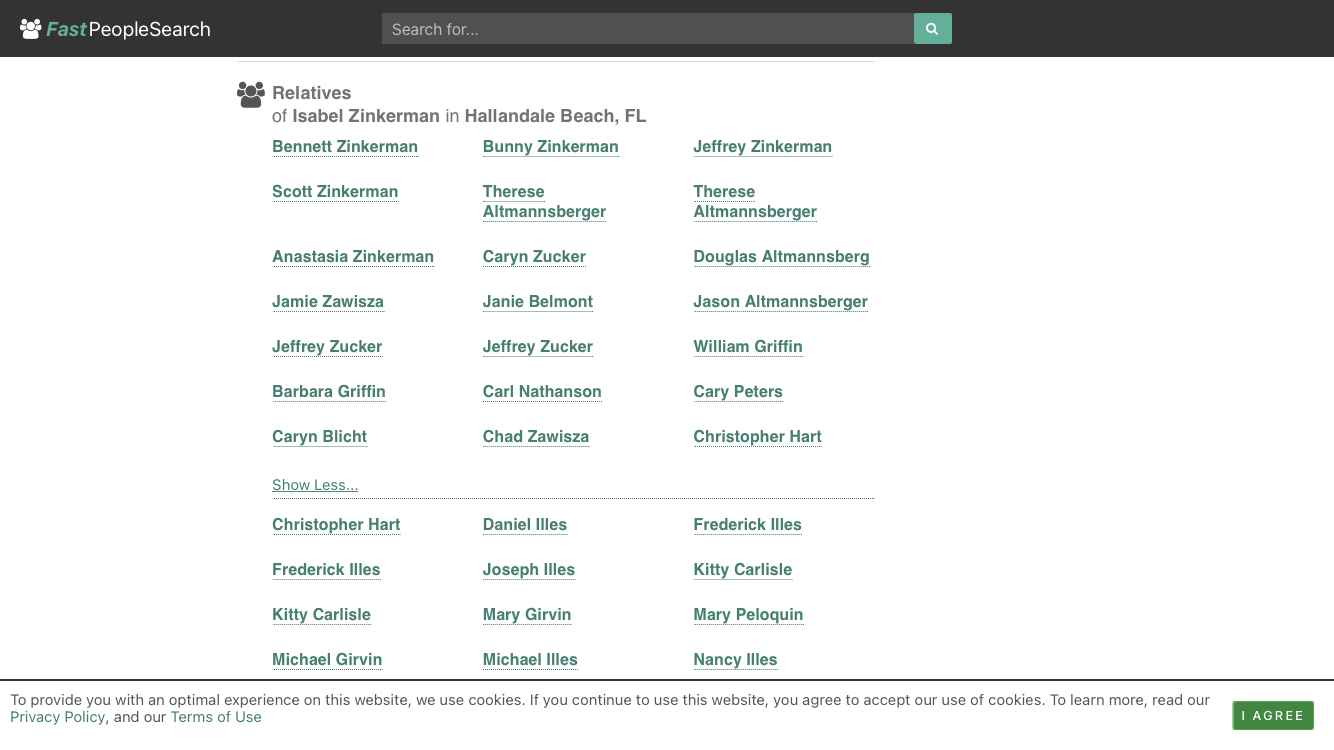1334x750 pixels.
Task: View Mary Girvin's record
Action: click(527, 615)
